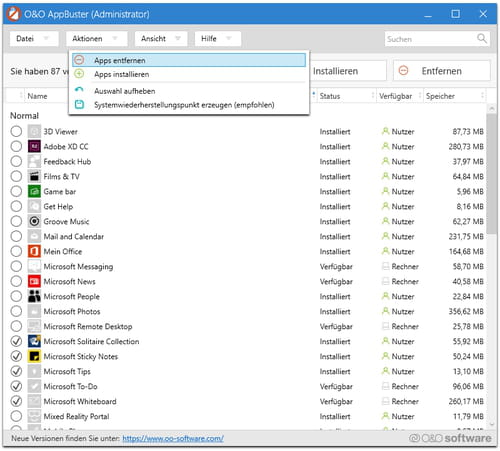Screen dimensions: 500x451
Task: Click the 356,62 MB size value
Action: pyautogui.click(x=466, y=311)
